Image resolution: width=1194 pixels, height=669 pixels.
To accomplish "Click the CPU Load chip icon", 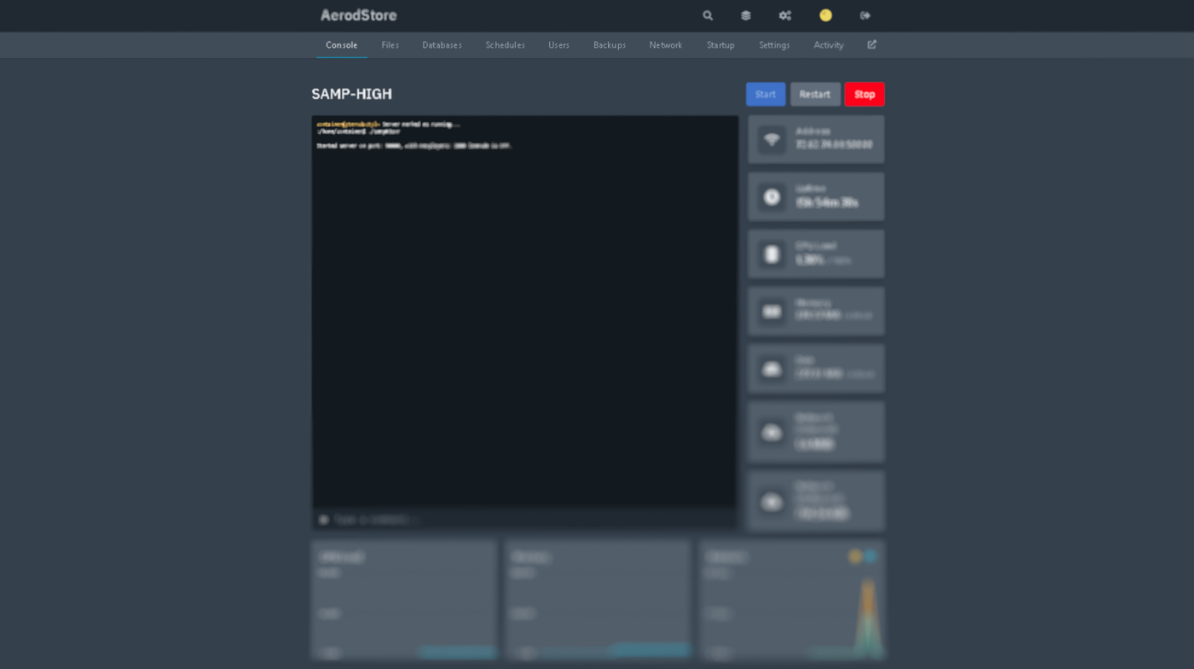I will (x=772, y=254).
